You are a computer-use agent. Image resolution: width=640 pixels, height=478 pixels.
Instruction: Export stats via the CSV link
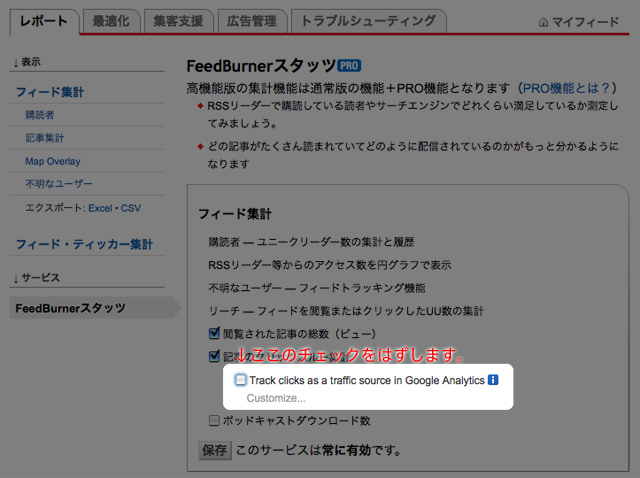130,208
